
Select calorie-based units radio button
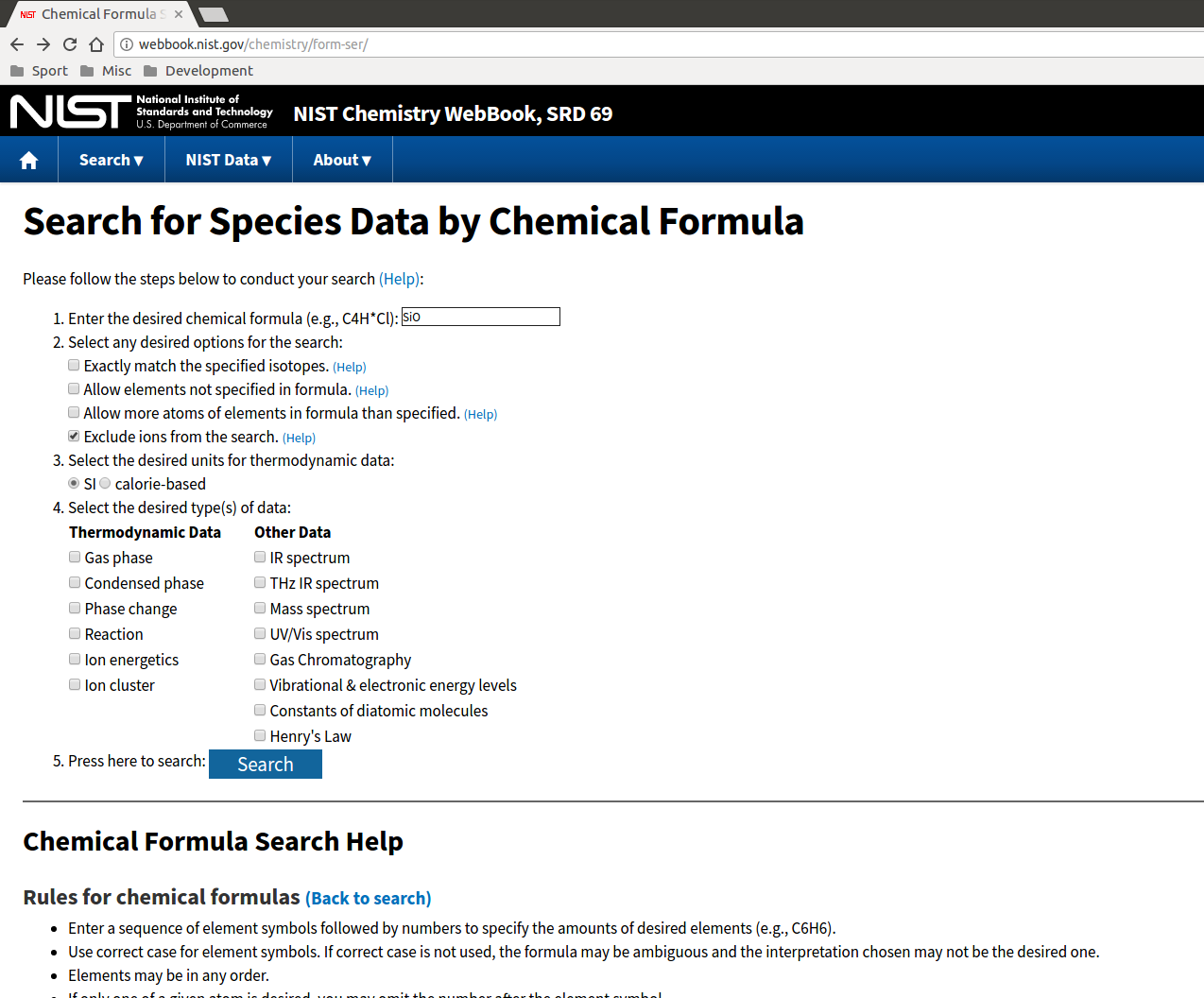point(105,483)
